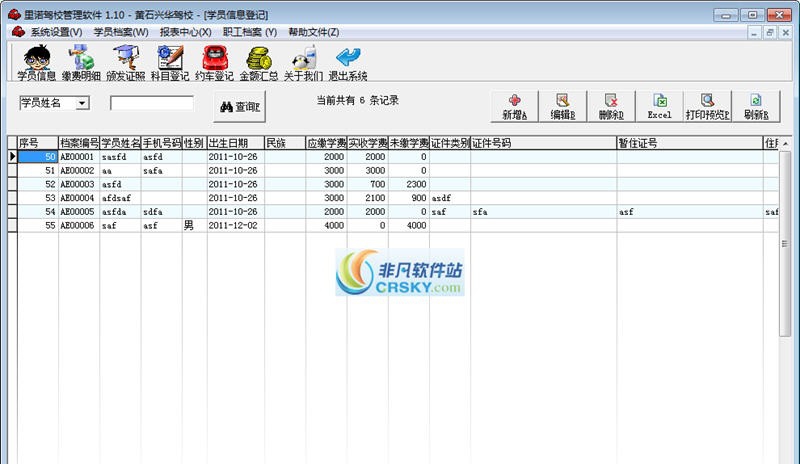Screen dimensions: 800x464
Task: Open 学员信息 toolbar icon
Action: pyautogui.click(x=36, y=63)
